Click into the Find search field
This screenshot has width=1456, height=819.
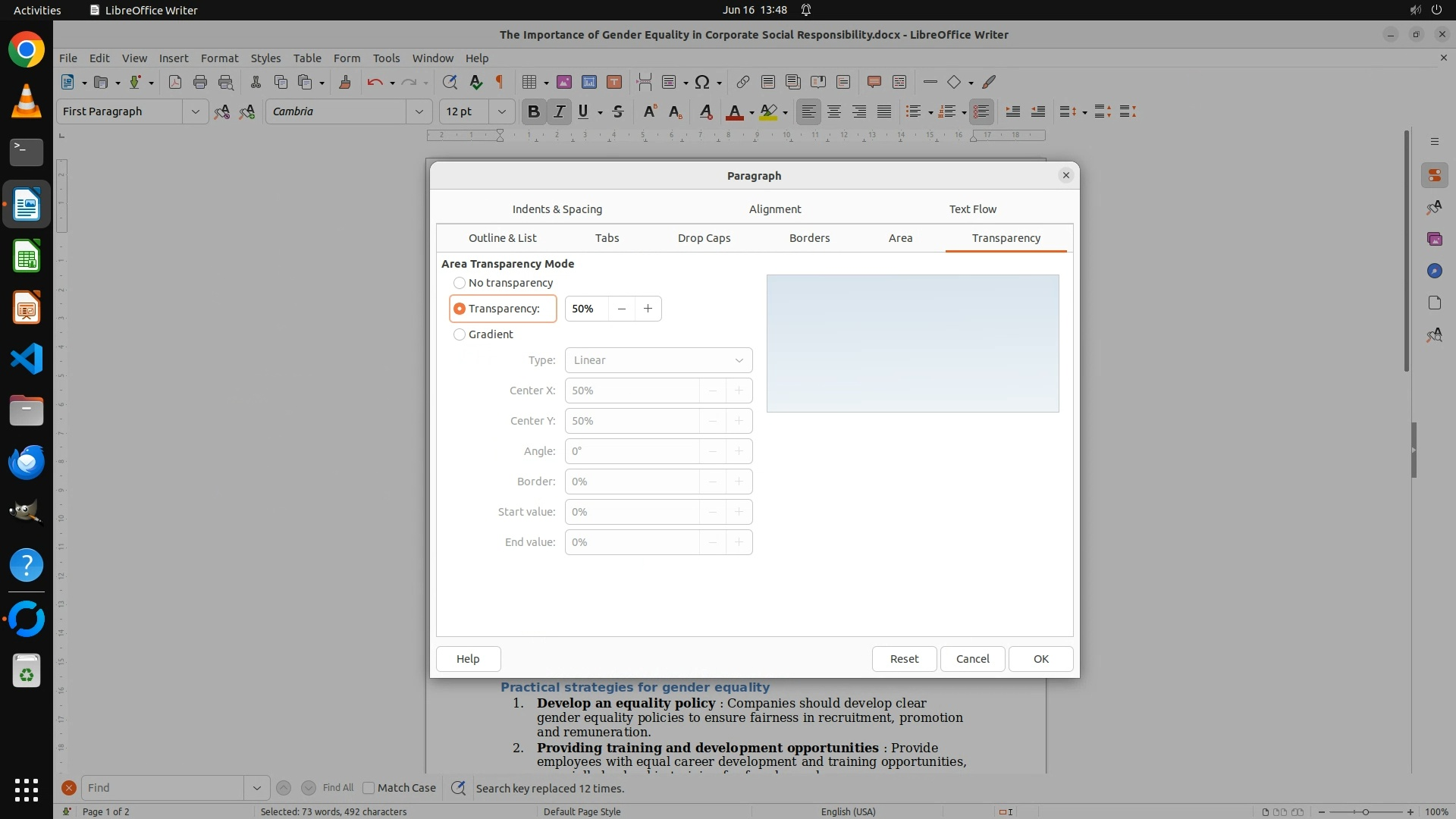click(x=162, y=788)
